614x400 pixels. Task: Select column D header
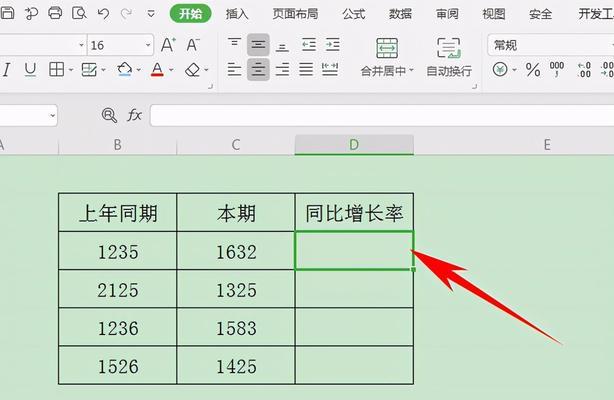354,145
